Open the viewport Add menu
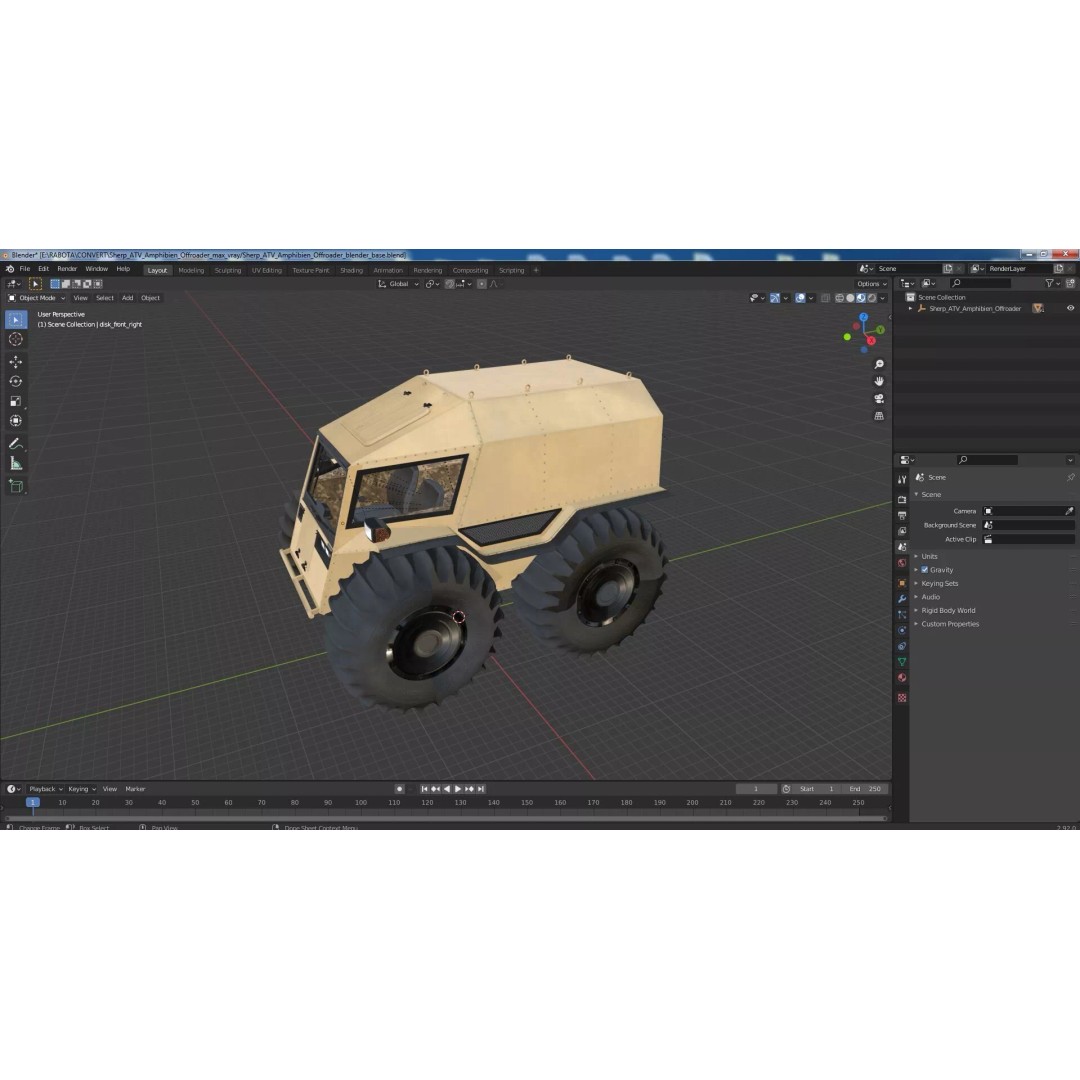Screen dimensions: 1080x1080 point(127,298)
